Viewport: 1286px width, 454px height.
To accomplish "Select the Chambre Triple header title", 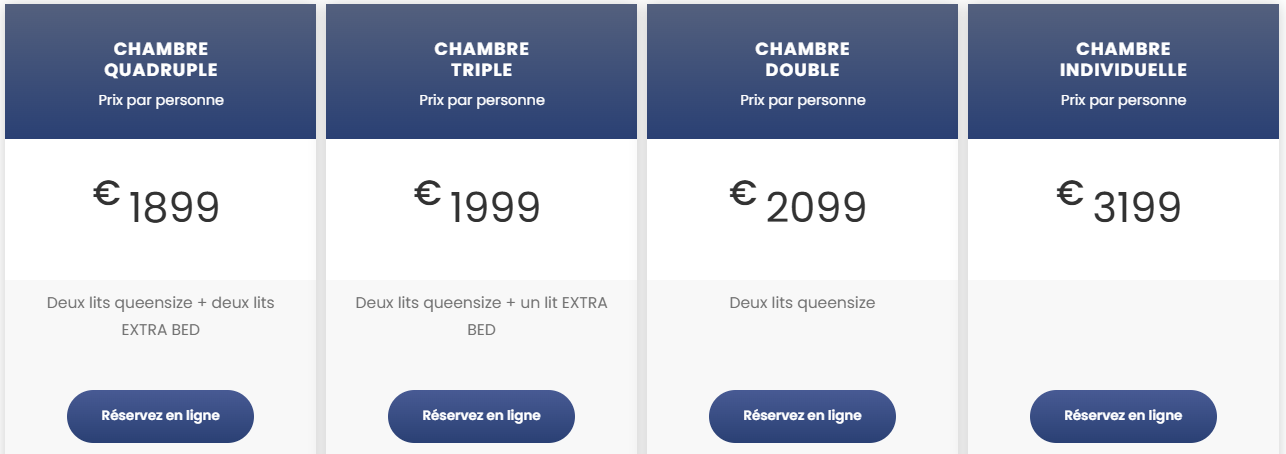I will point(482,60).
